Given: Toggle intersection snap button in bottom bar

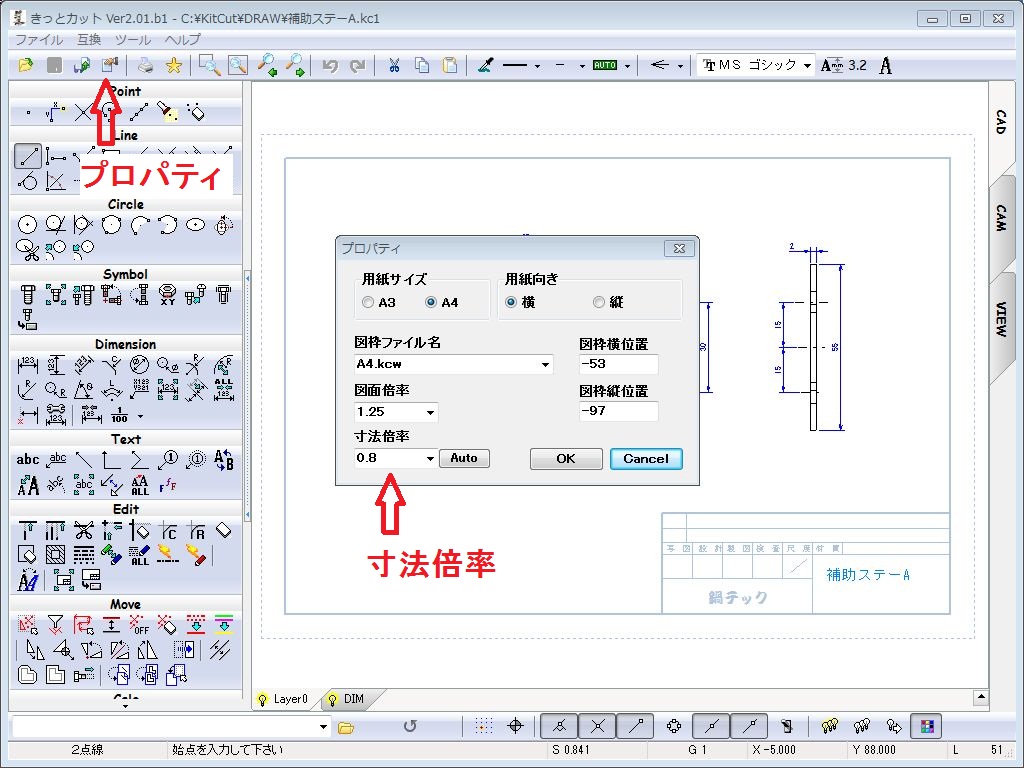Looking at the screenshot, I should [x=598, y=726].
